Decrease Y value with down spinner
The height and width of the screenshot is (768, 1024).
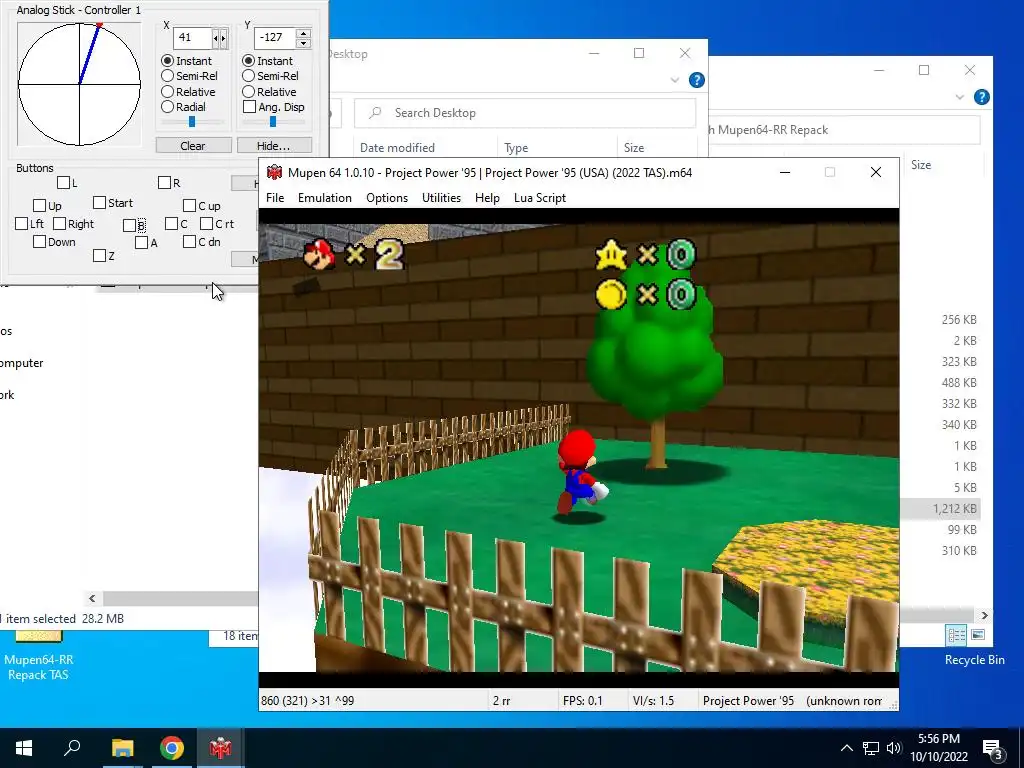pos(303,43)
